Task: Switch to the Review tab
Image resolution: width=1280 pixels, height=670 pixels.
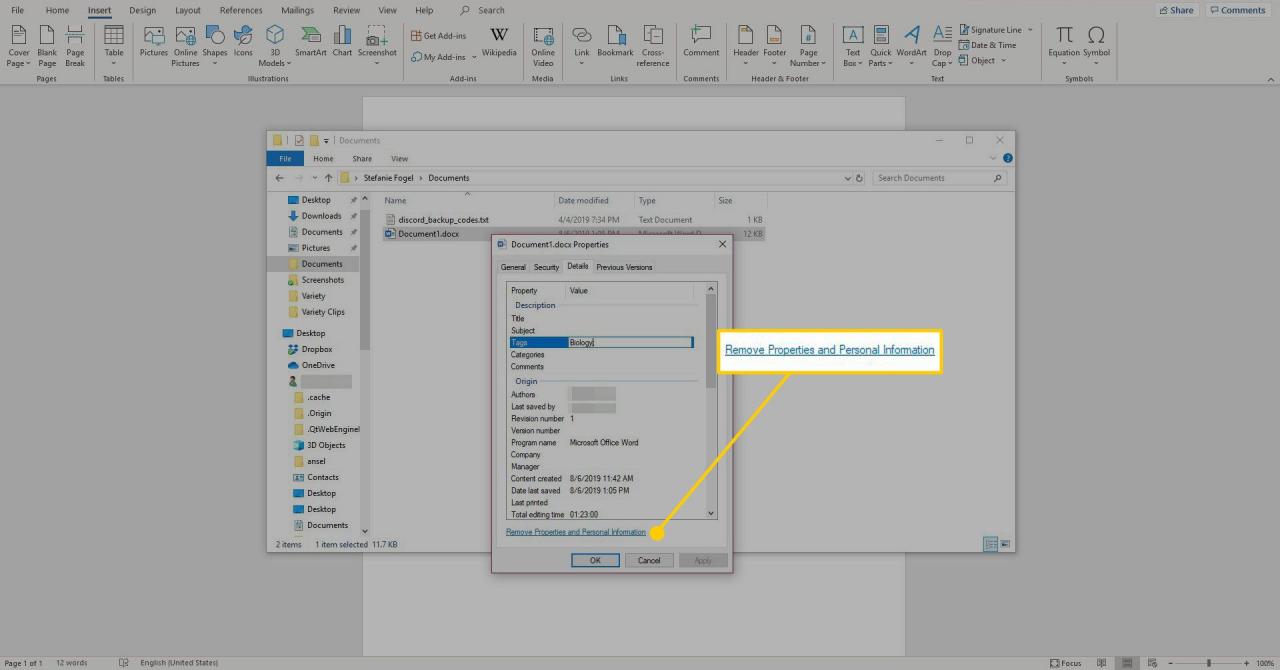Action: [x=347, y=10]
